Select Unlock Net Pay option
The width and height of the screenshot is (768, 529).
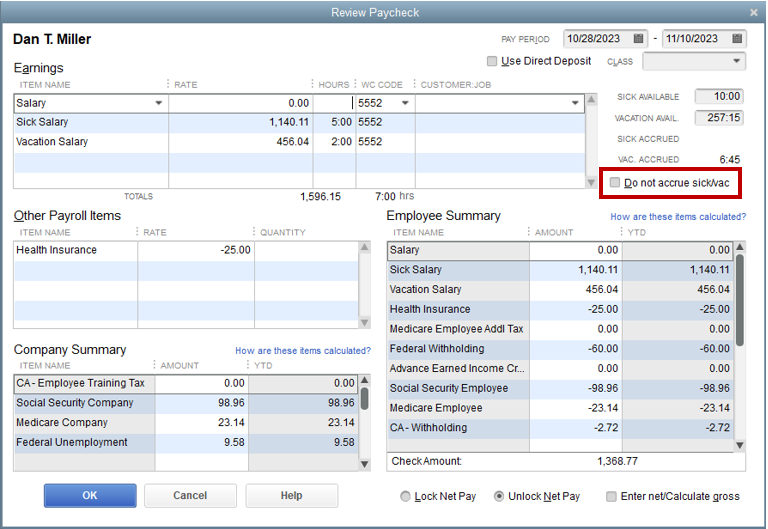click(x=499, y=497)
